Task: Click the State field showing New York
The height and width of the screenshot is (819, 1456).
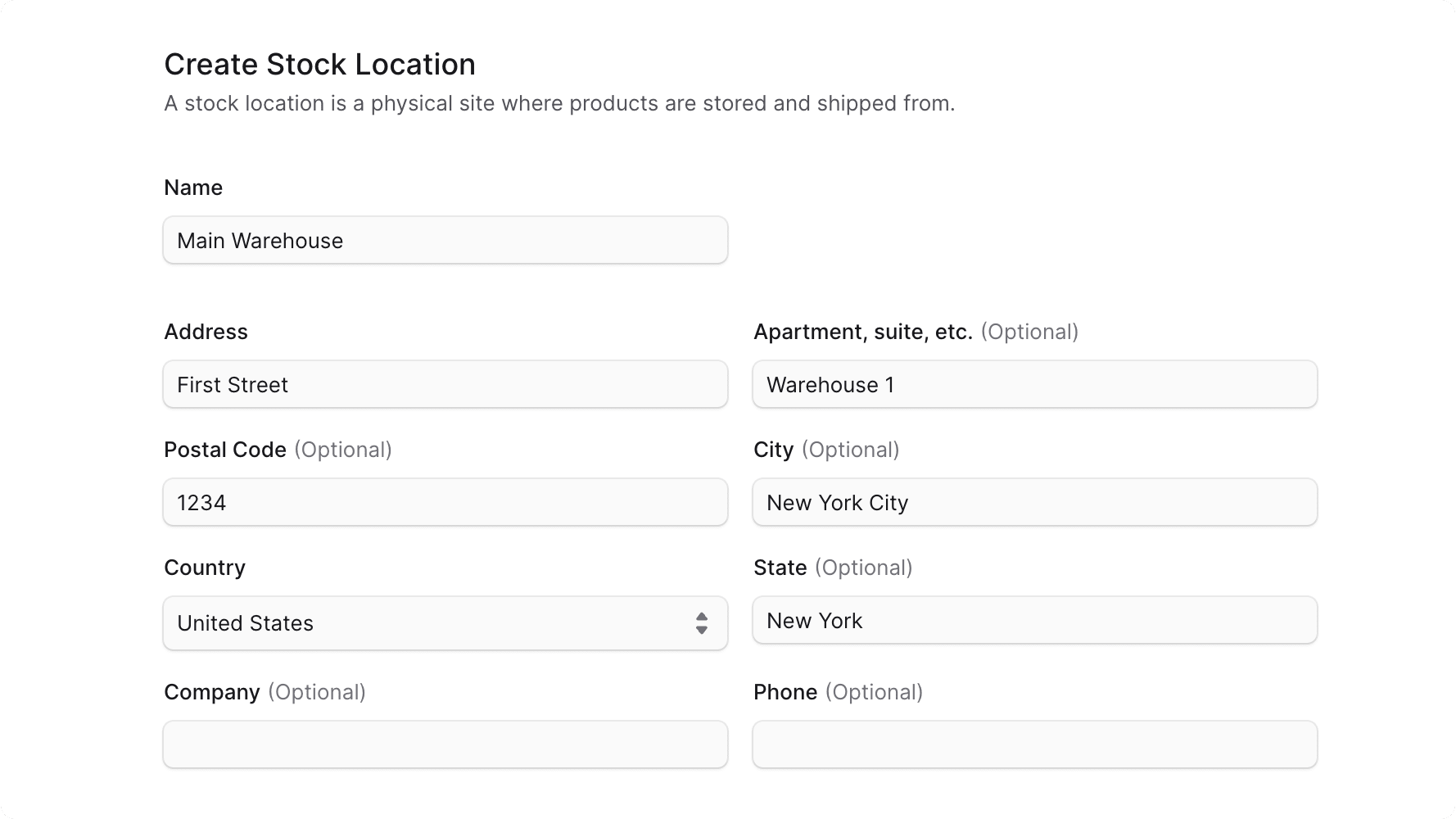Action: (1034, 620)
